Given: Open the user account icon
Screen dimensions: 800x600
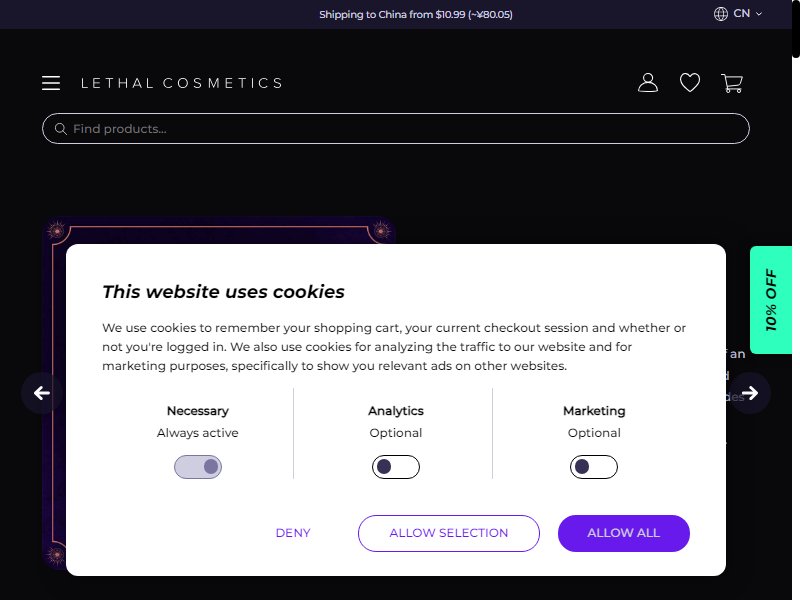Looking at the screenshot, I should (648, 83).
